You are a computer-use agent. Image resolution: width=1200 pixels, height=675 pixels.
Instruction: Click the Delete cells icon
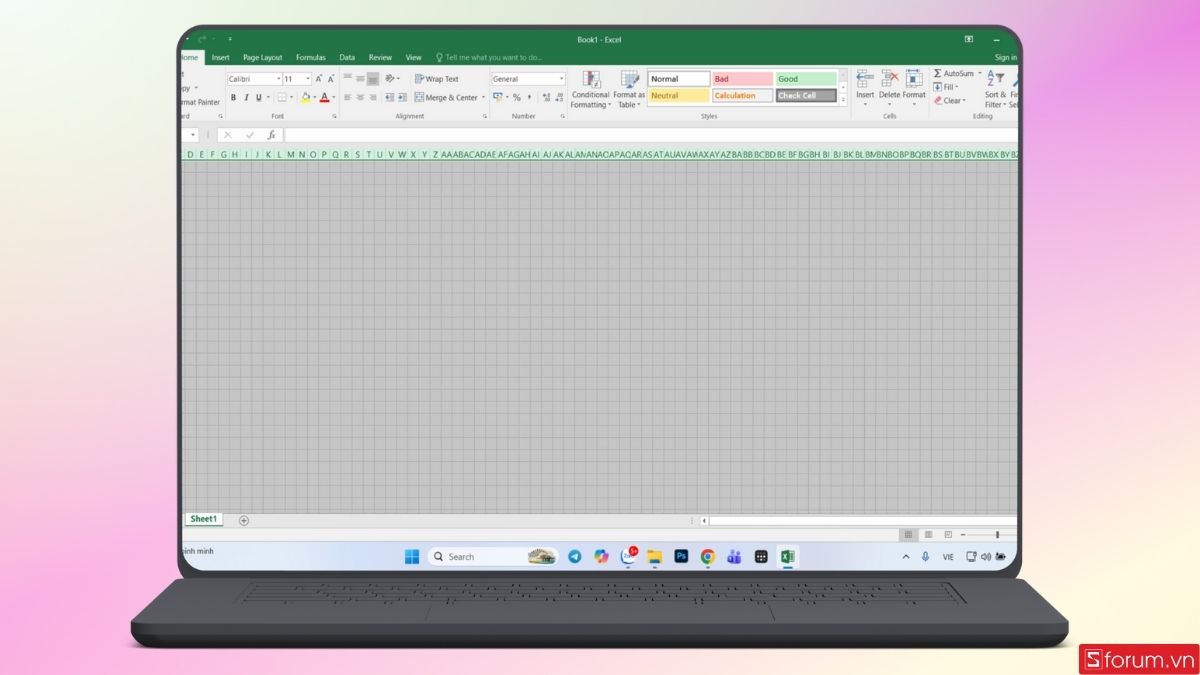pyautogui.click(x=889, y=78)
